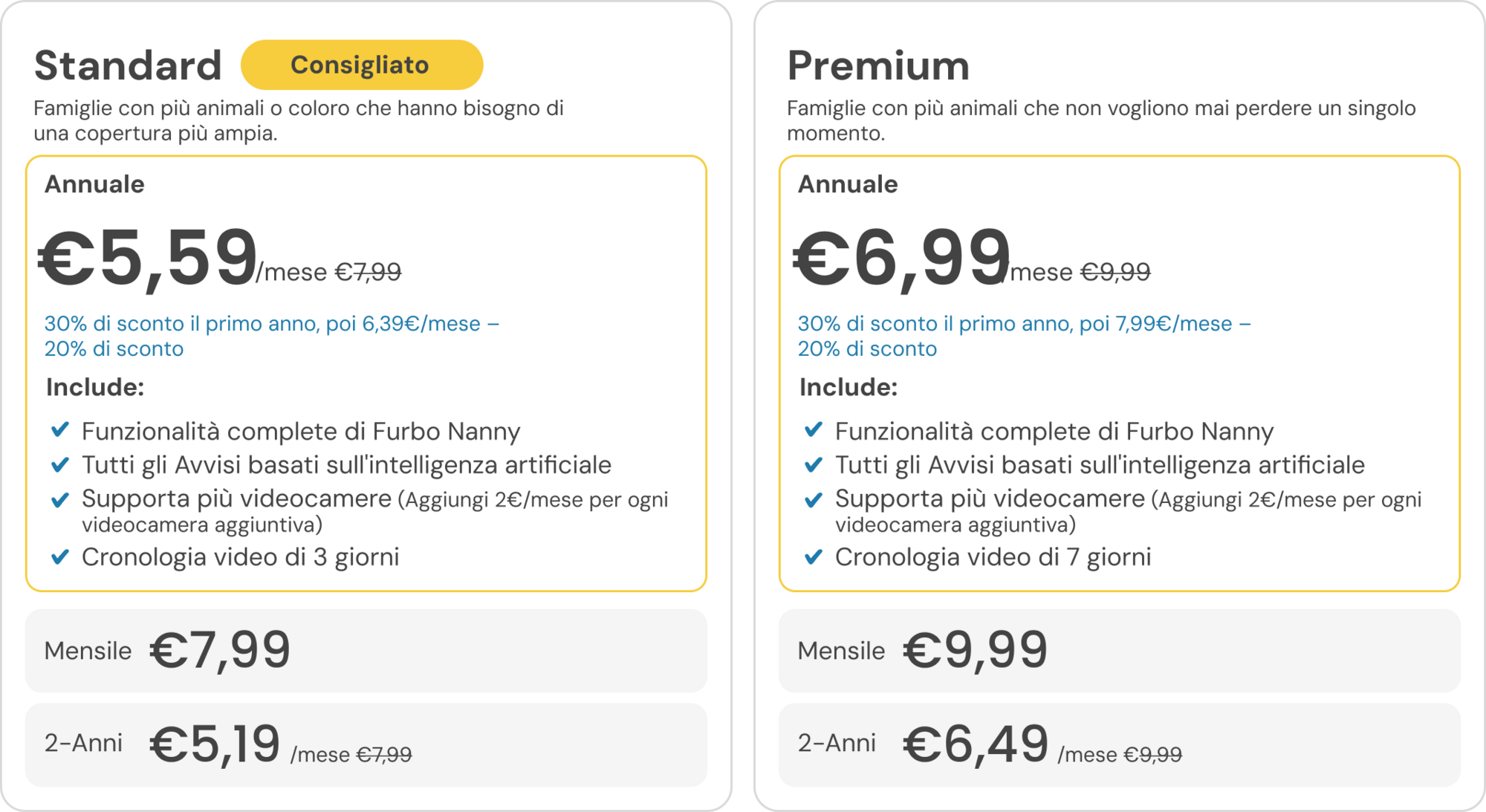Click checkmark beside Premium Furbo Nanny feature
Screen dimensions: 1486x812
click(814, 430)
